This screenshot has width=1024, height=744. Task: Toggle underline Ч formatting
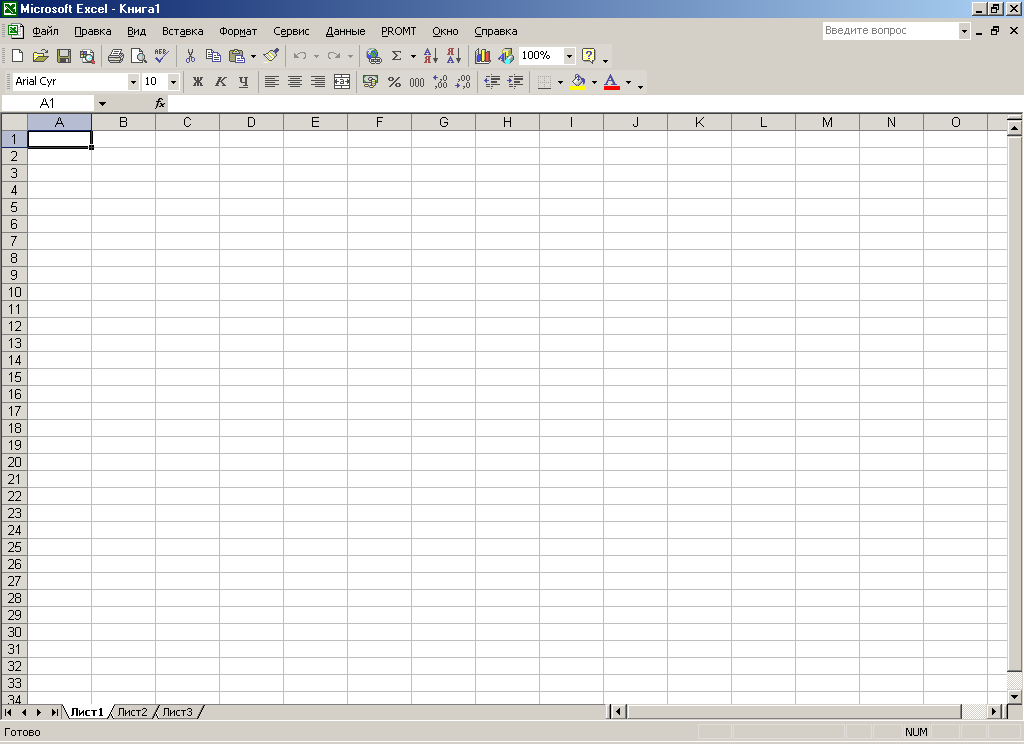pos(244,82)
